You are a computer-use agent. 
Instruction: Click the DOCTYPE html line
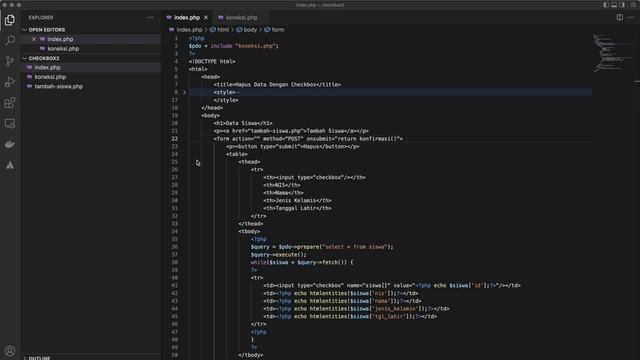click(212, 62)
